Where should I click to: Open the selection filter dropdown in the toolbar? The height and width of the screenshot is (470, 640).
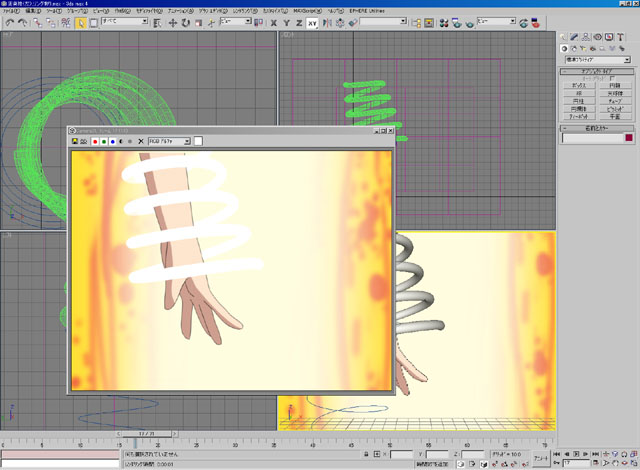coord(124,21)
